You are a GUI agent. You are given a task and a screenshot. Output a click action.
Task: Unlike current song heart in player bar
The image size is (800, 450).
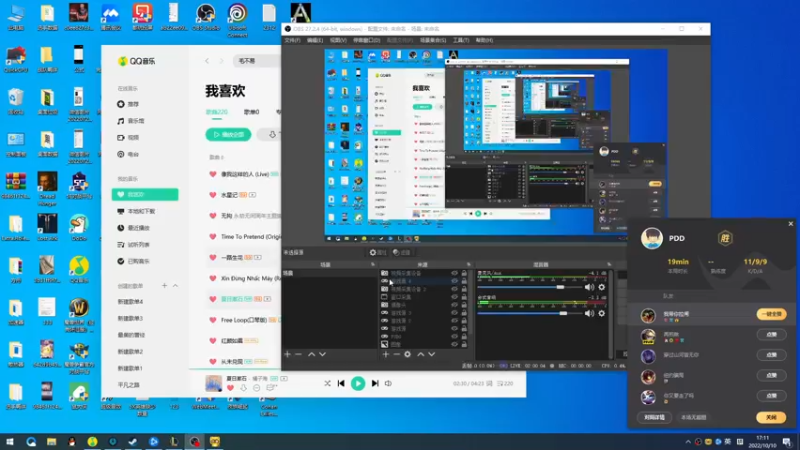(x=230, y=388)
